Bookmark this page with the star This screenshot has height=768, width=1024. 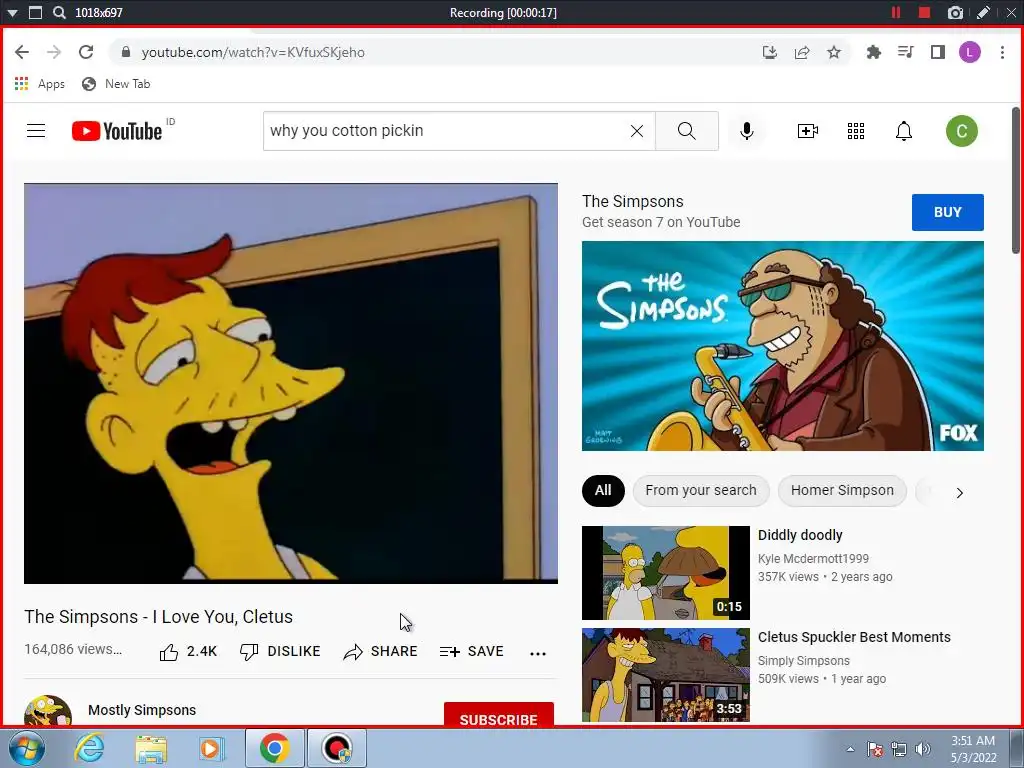(x=834, y=52)
